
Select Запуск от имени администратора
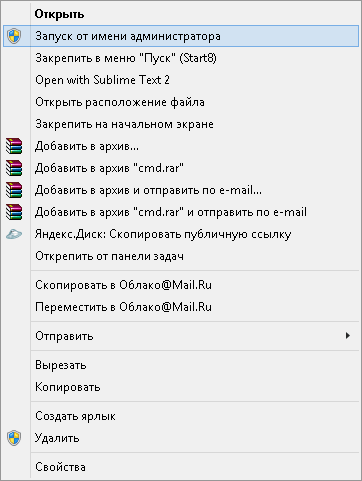(181, 36)
